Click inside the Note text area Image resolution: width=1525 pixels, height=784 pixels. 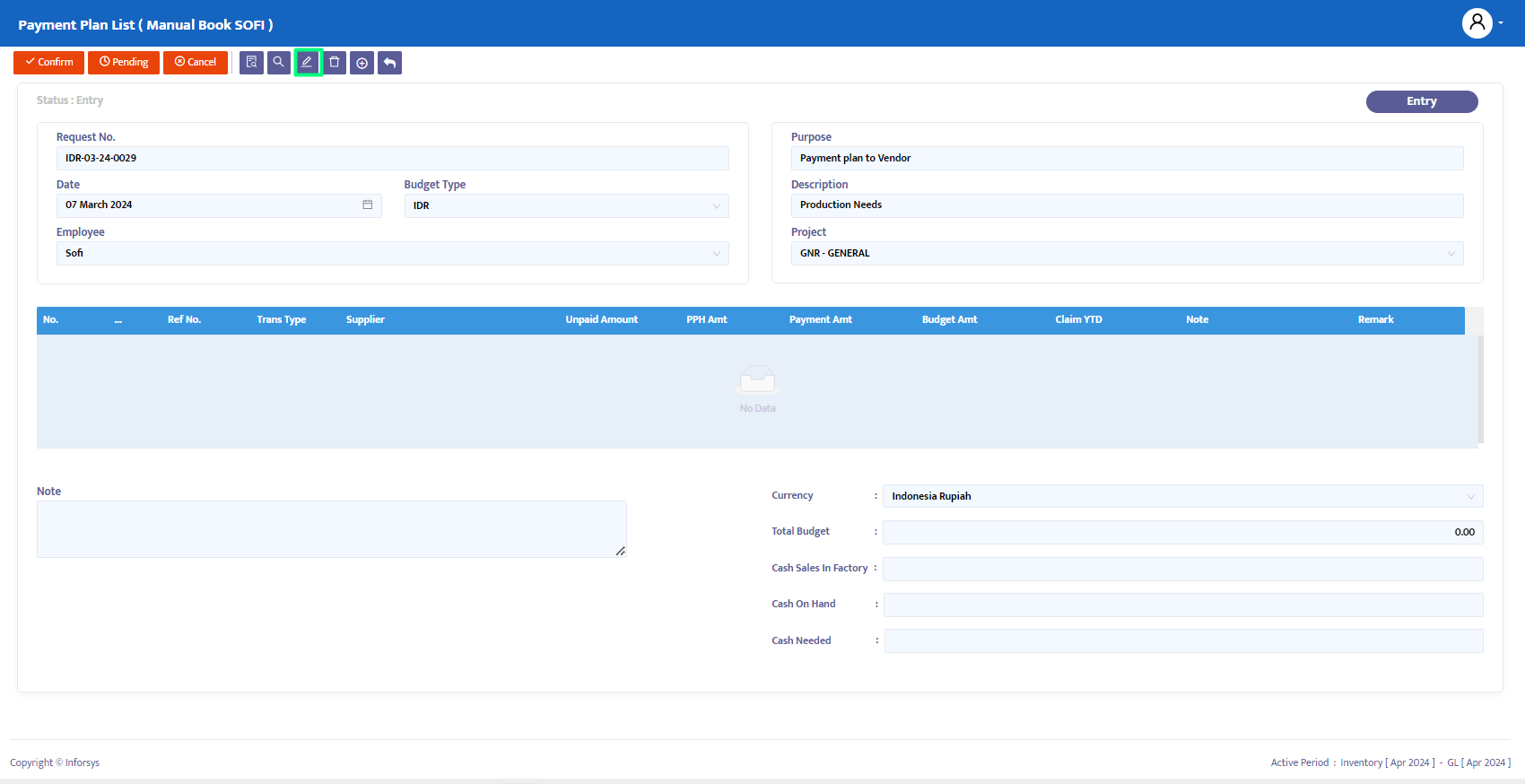[x=332, y=529]
